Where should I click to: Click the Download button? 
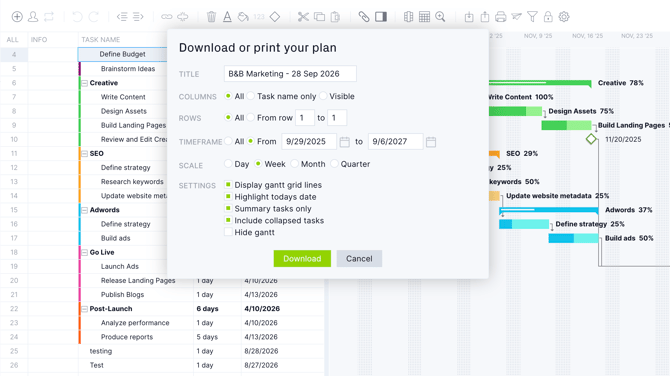click(302, 258)
